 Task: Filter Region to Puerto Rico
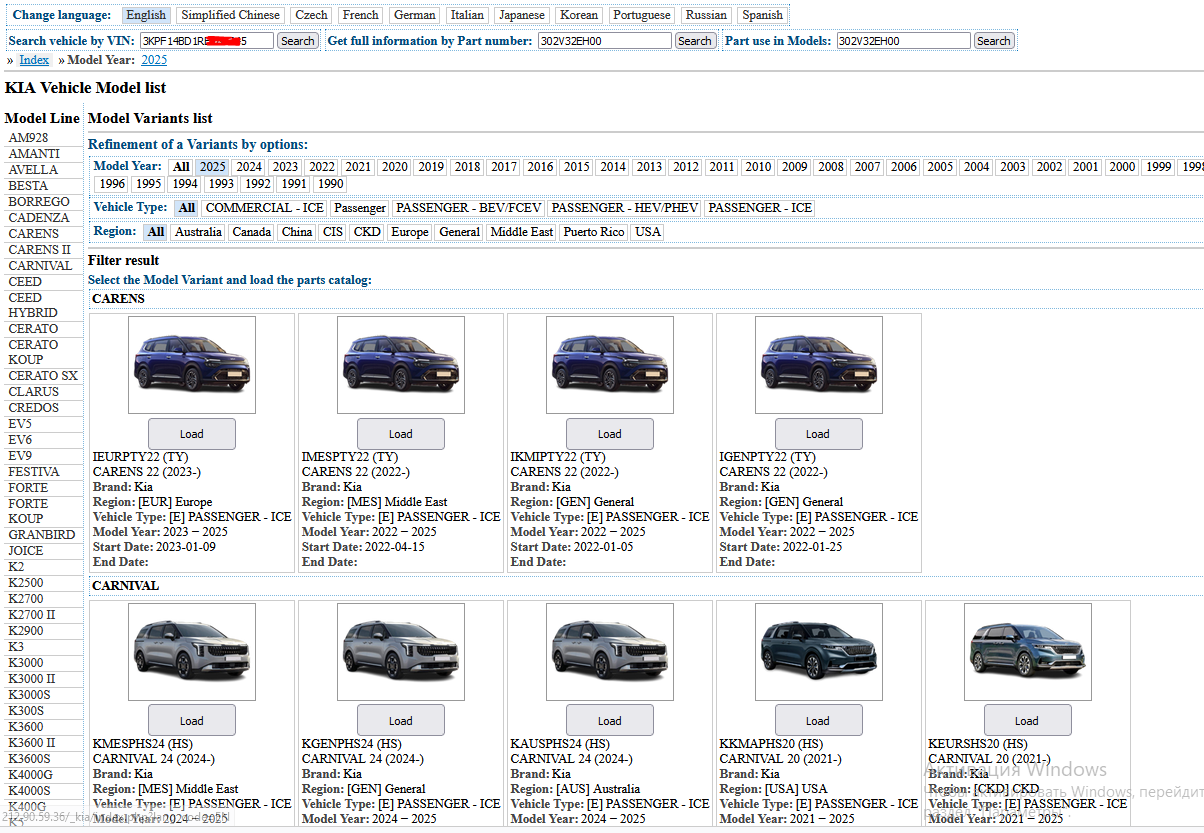click(594, 232)
